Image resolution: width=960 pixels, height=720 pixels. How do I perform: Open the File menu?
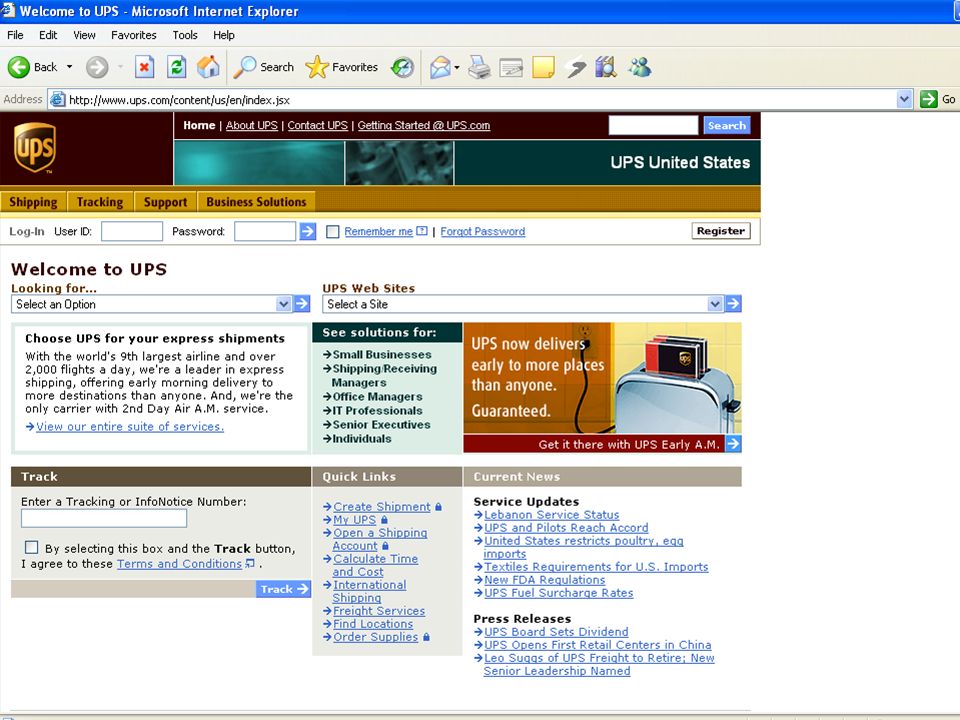pyautogui.click(x=15, y=35)
